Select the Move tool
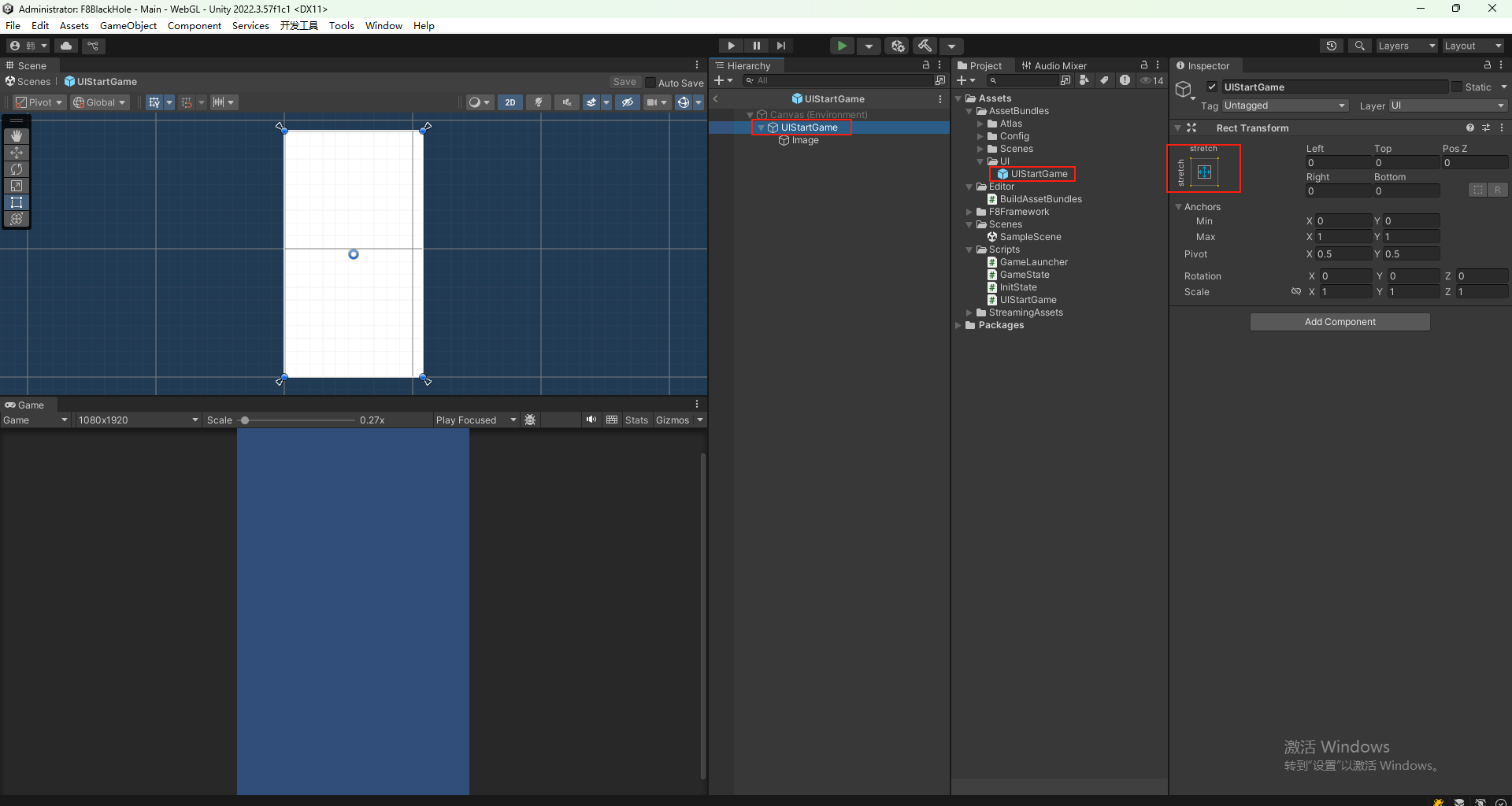 click(x=17, y=153)
